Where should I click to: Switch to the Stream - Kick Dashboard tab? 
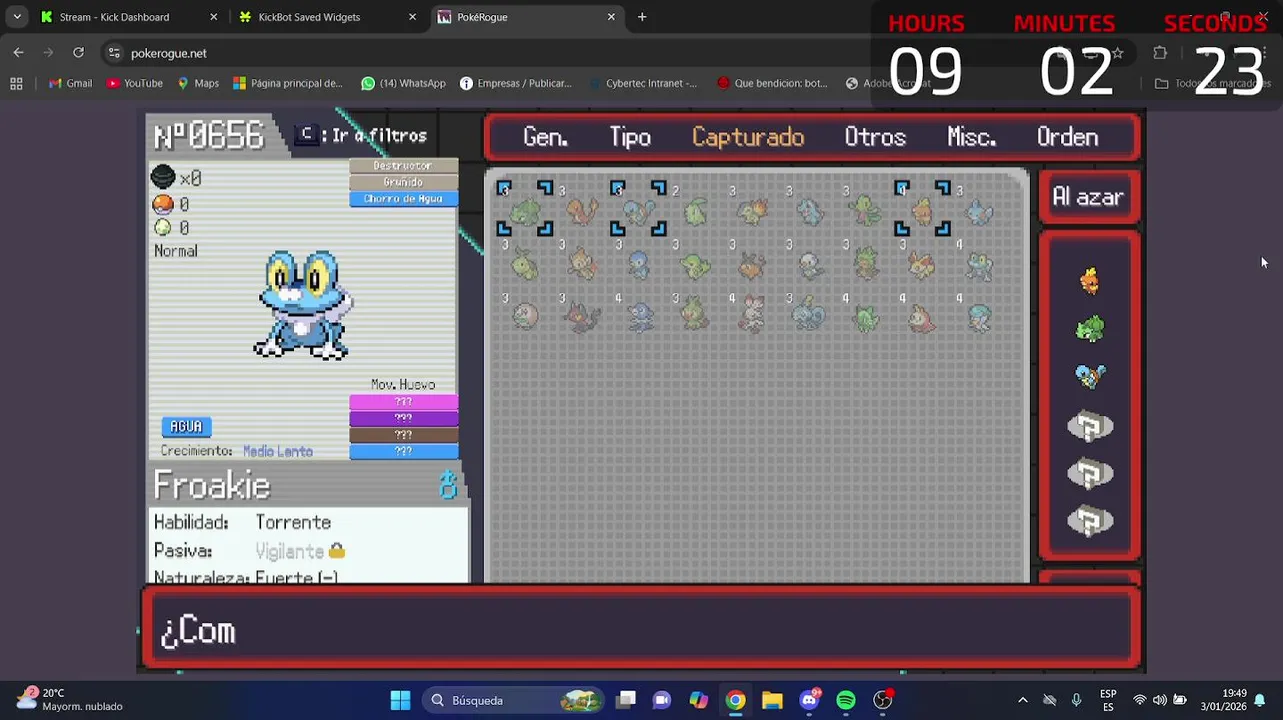129,17
